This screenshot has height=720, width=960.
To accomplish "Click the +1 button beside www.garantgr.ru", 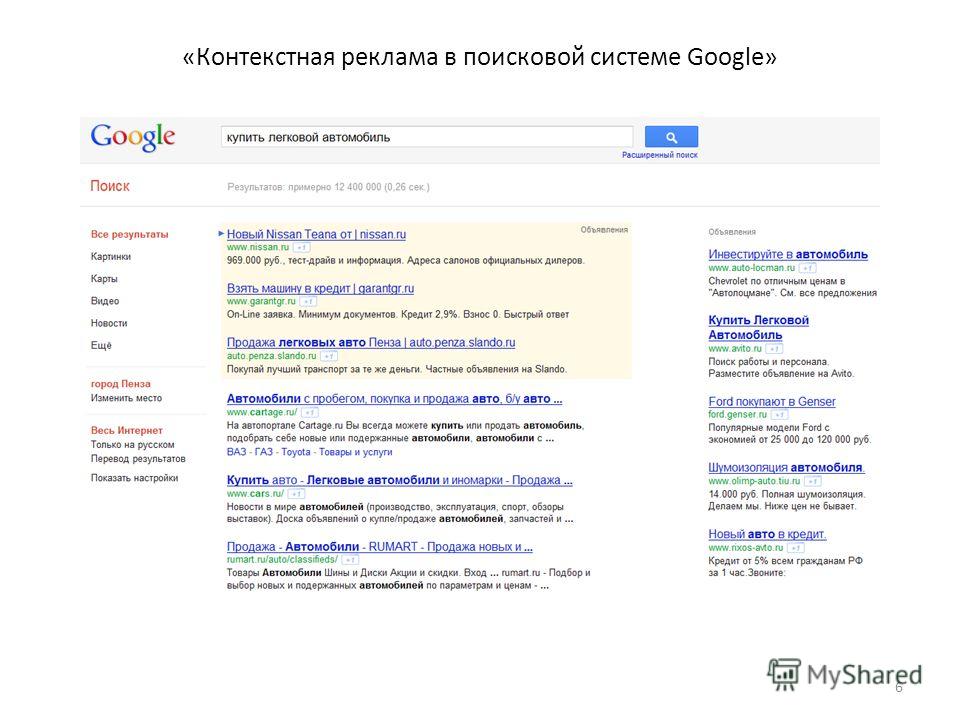I will [308, 301].
